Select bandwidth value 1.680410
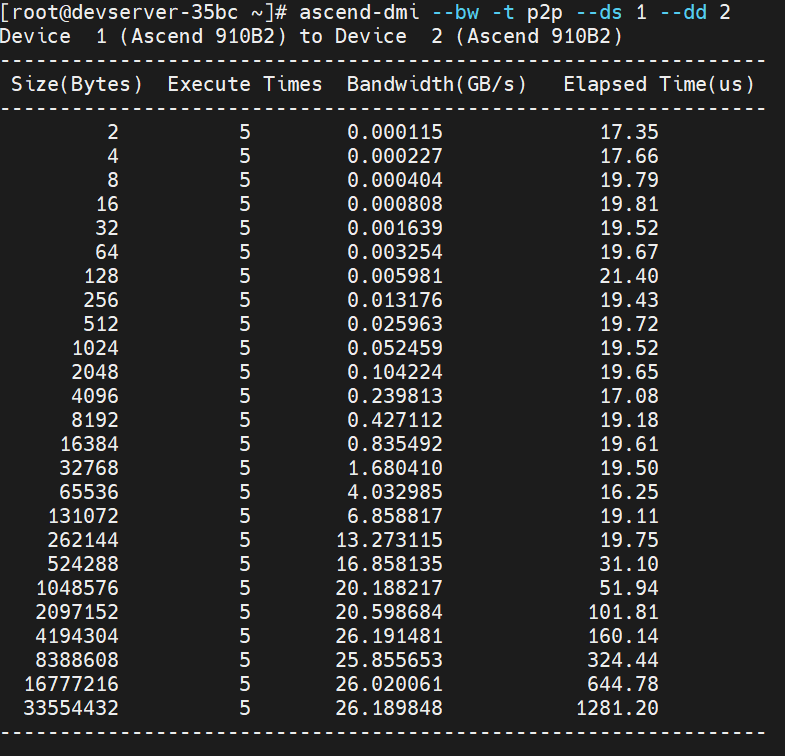Viewport: 785px width, 756px height. point(395,468)
